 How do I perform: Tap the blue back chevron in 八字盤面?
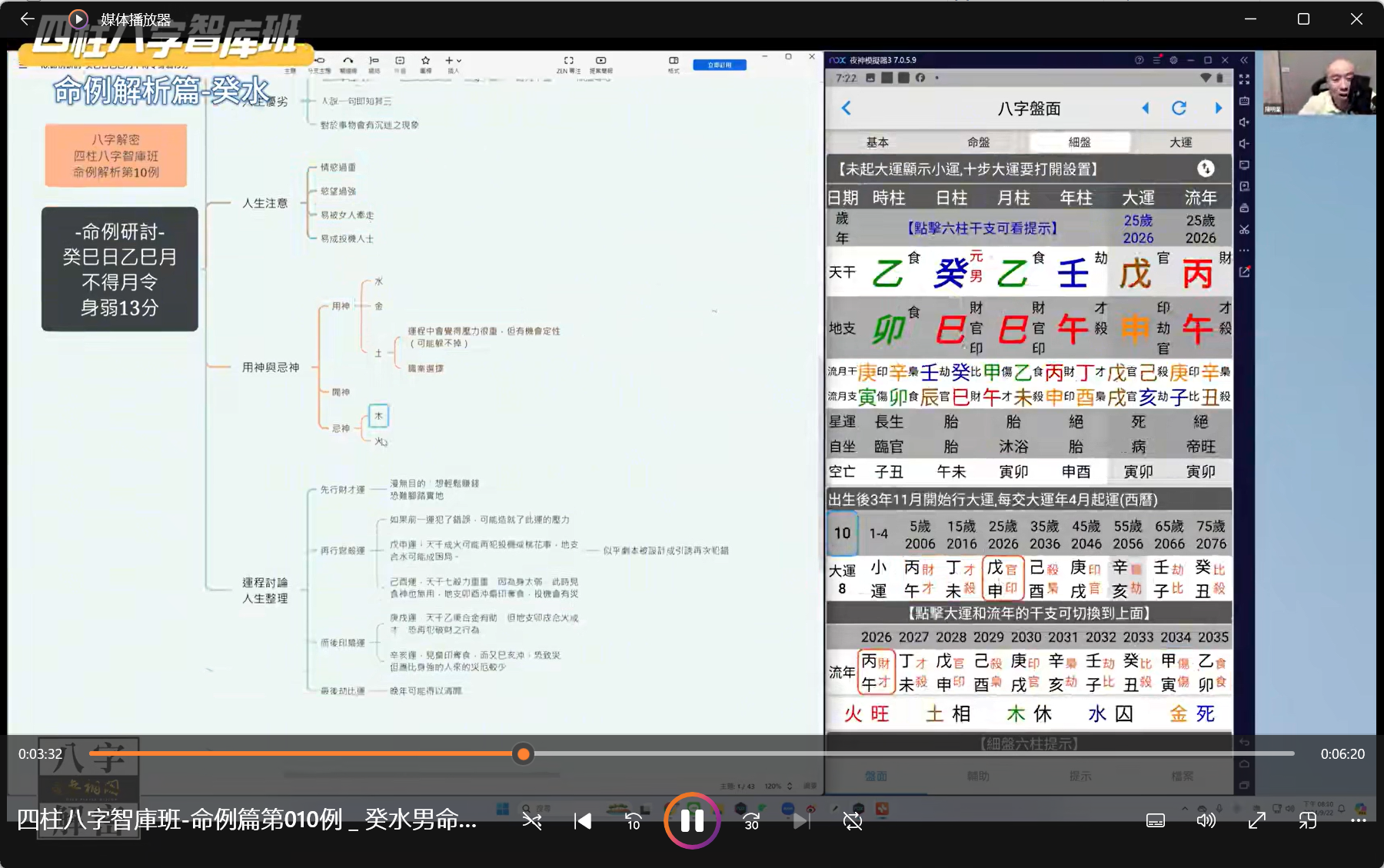tap(847, 108)
